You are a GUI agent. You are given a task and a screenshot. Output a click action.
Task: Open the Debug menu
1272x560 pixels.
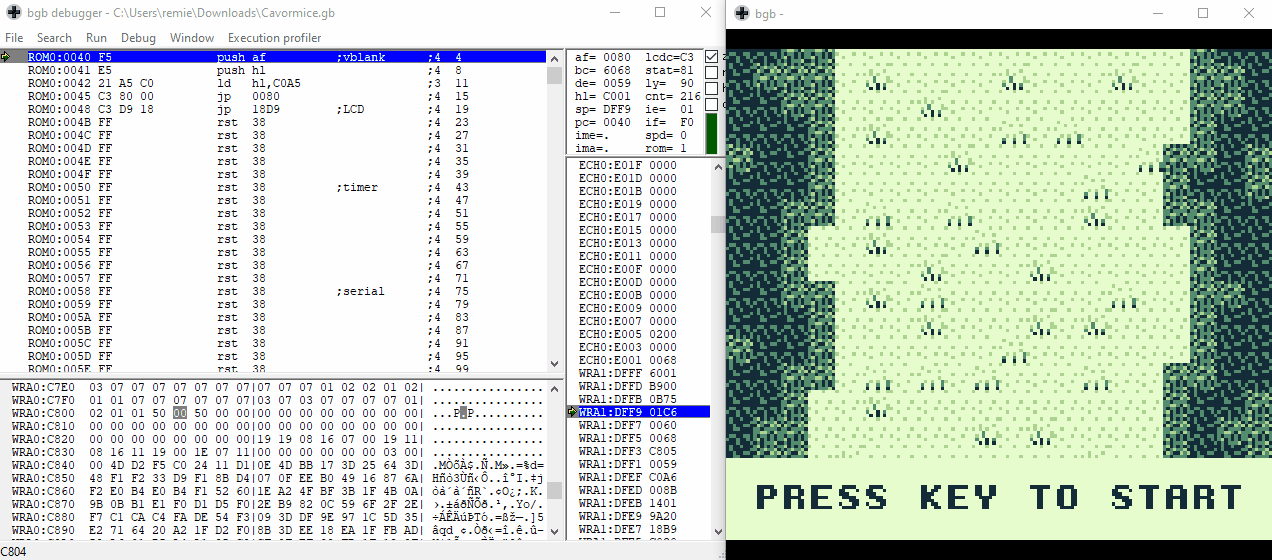pos(138,38)
